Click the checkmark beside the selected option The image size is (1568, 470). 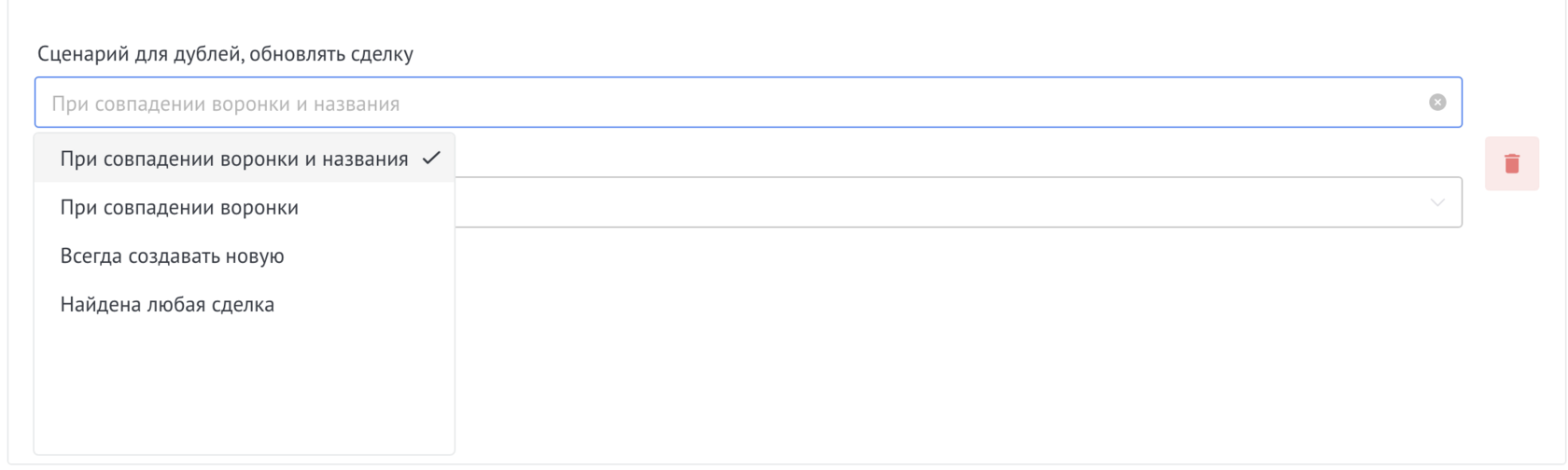(431, 159)
